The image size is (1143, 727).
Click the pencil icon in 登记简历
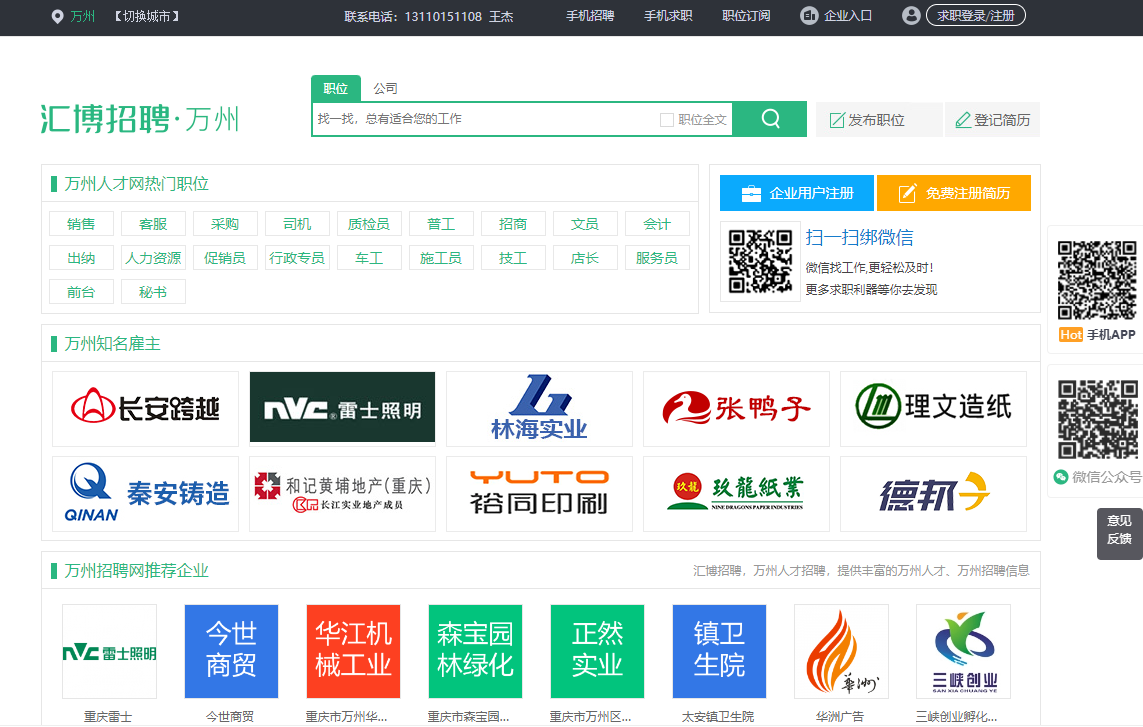(x=963, y=120)
